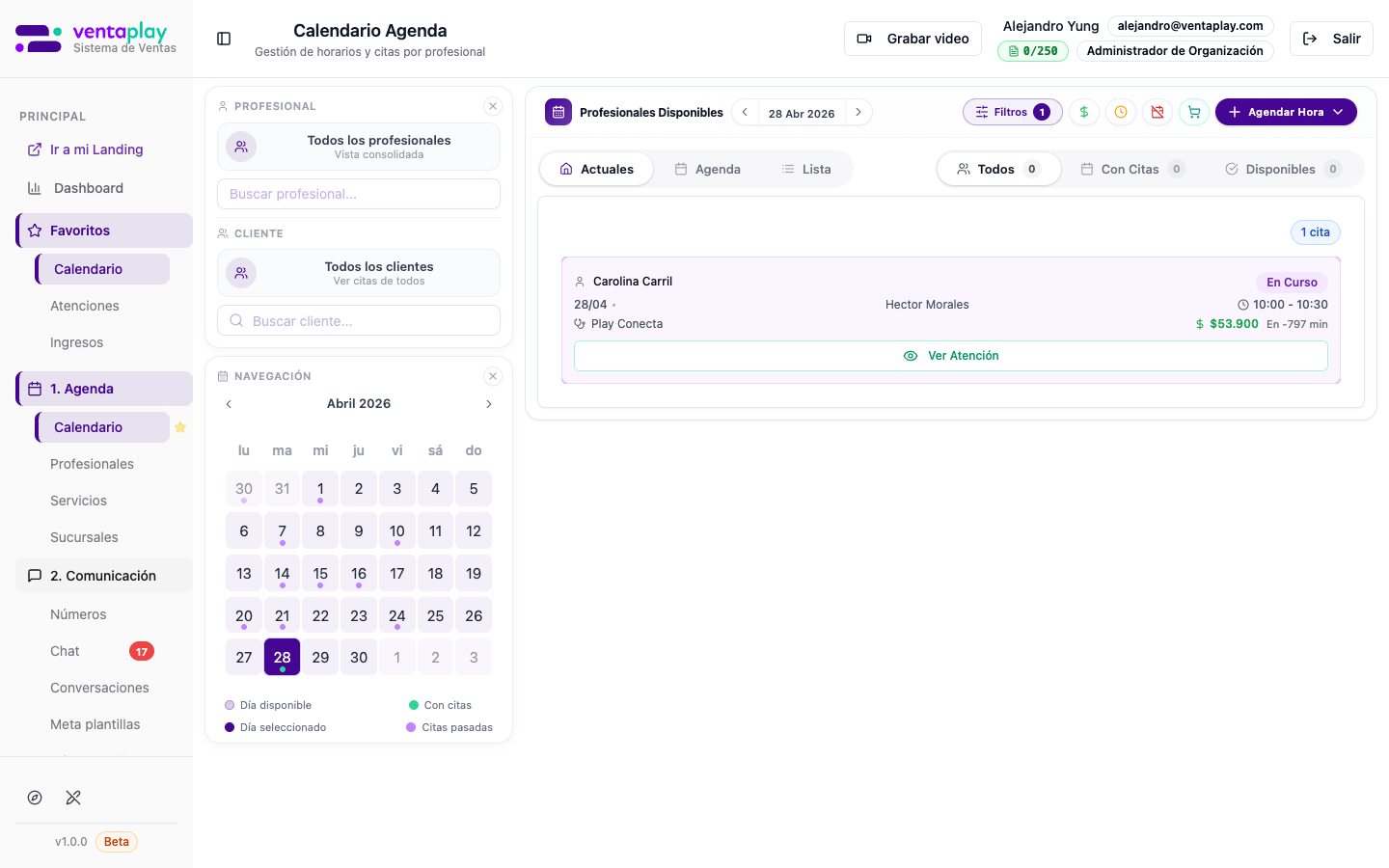The height and width of the screenshot is (868, 1389).
Task: Click the Grabar video button
Action: click(912, 39)
